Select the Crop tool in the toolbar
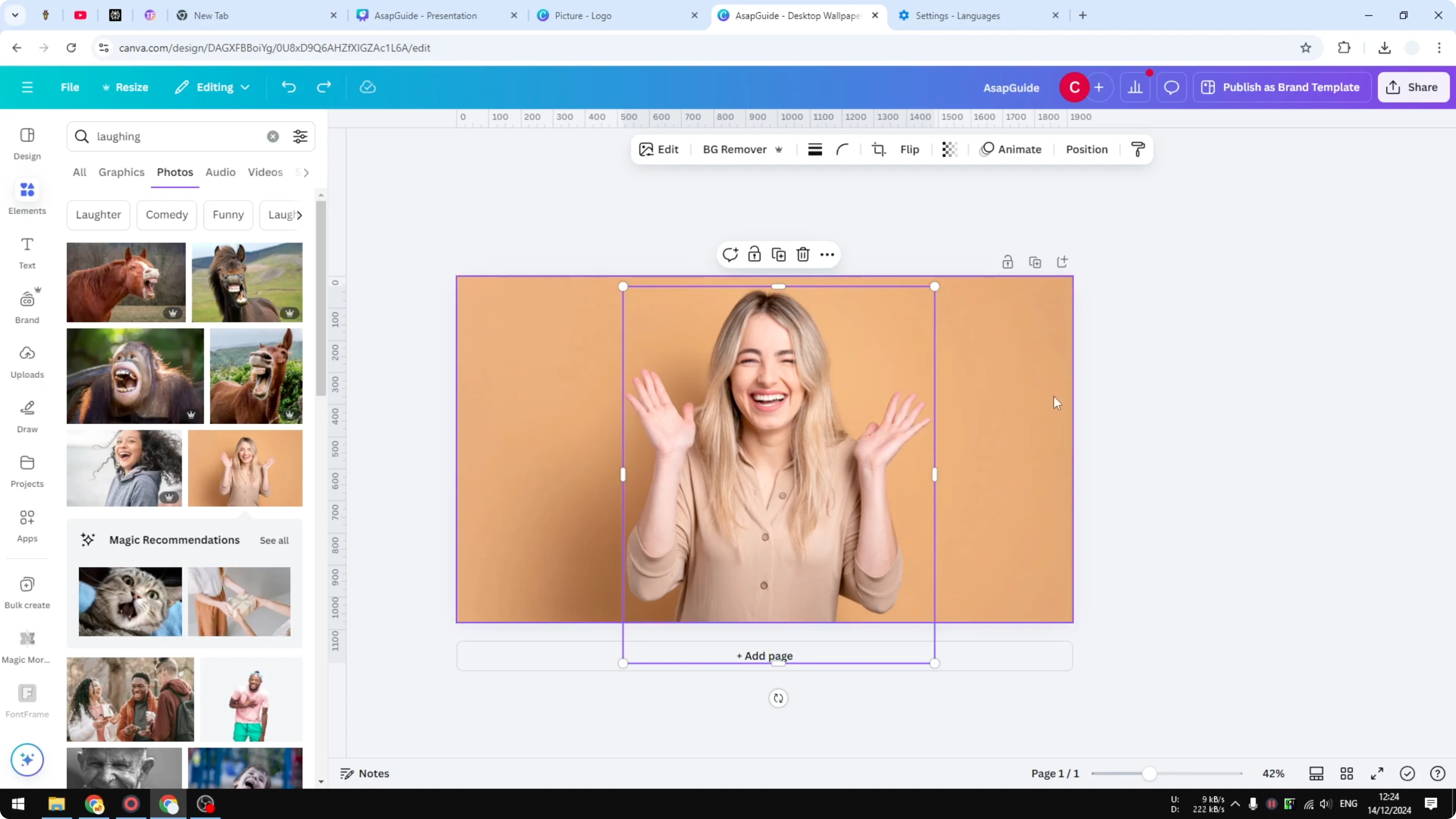The width and height of the screenshot is (1456, 819). tap(878, 149)
